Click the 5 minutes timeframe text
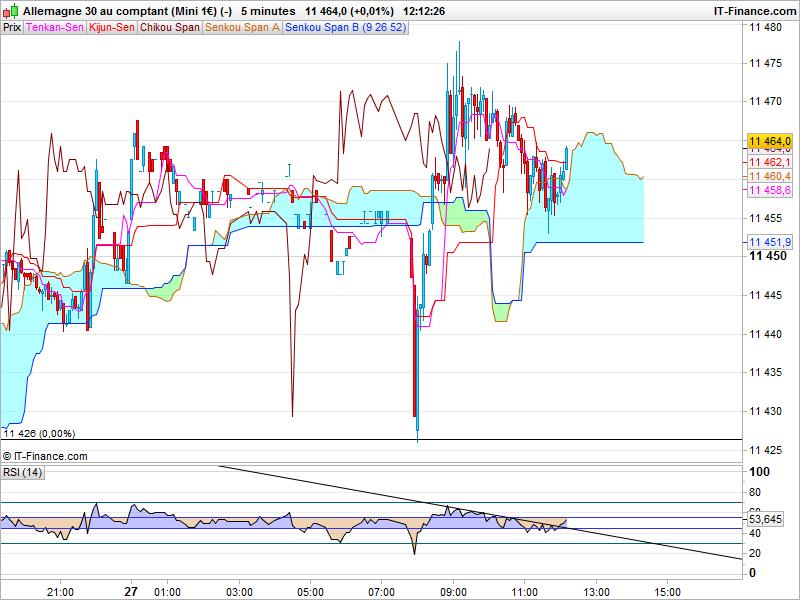The width and height of the screenshot is (800, 600). (x=268, y=11)
